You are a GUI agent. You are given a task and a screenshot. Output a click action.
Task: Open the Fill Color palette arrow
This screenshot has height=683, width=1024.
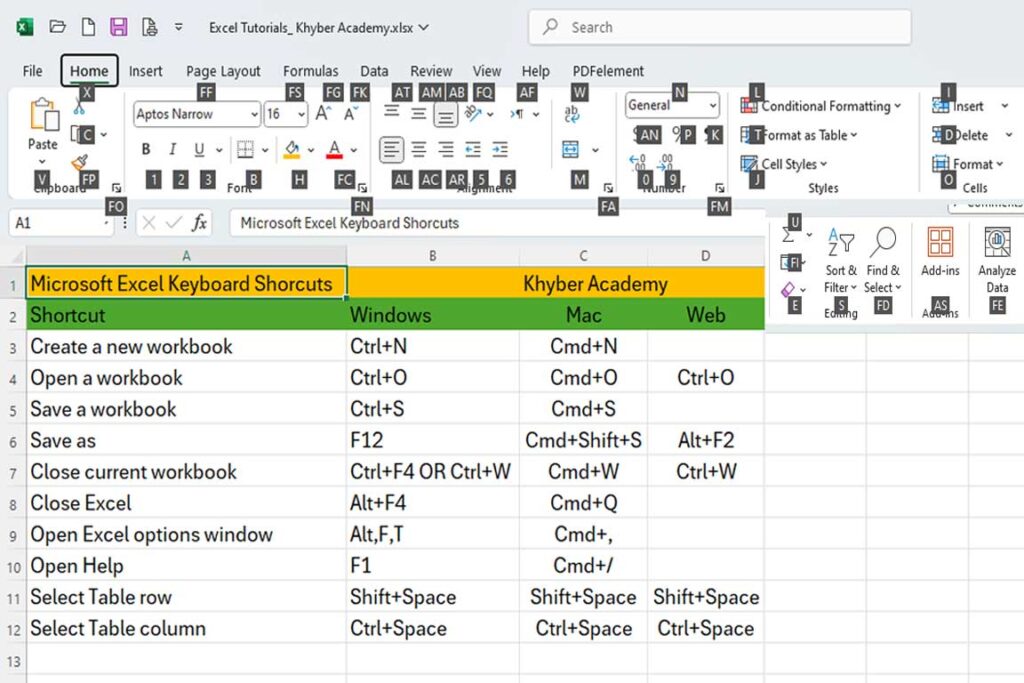pyautogui.click(x=312, y=150)
